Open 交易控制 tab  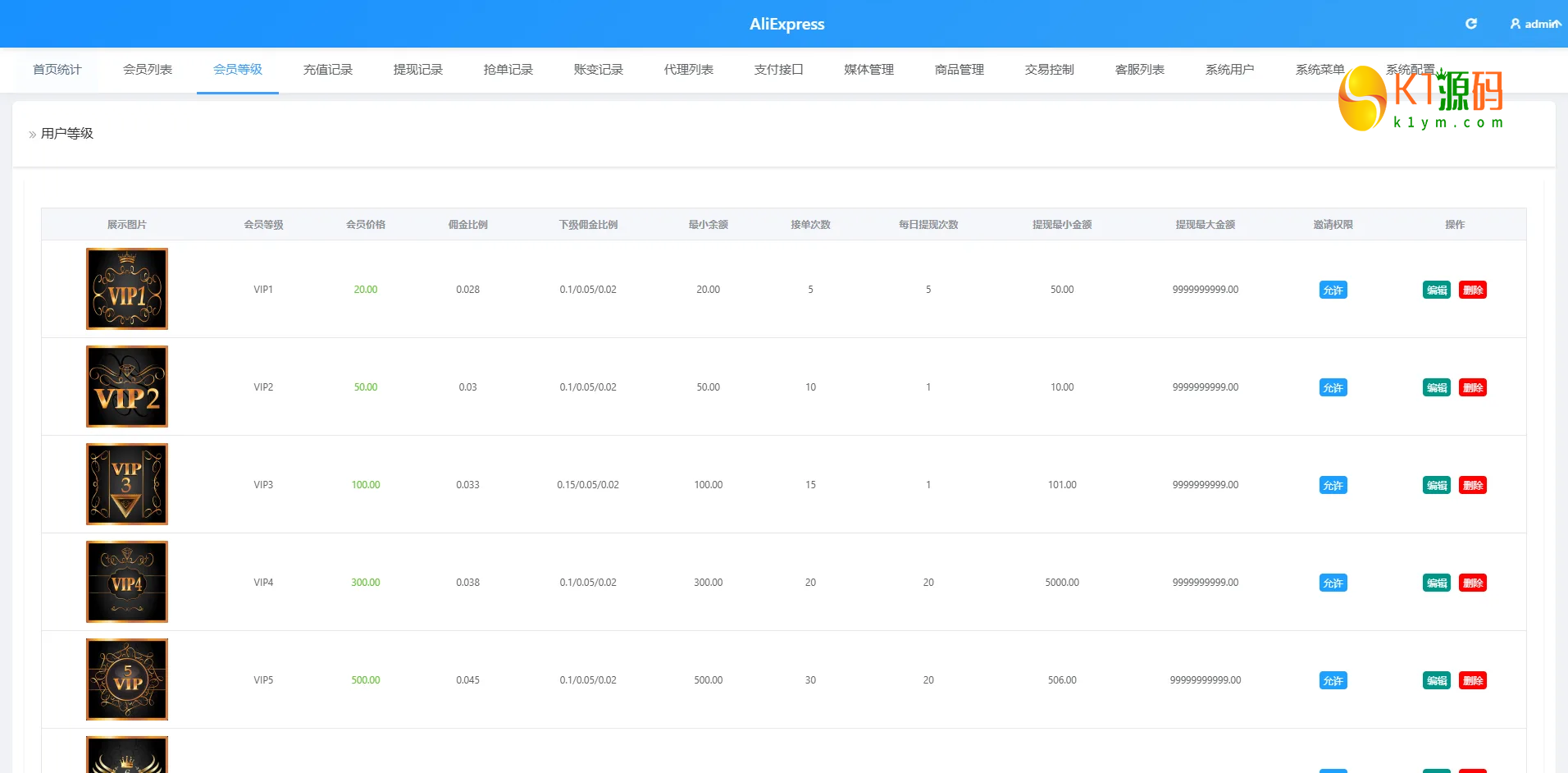[1050, 70]
